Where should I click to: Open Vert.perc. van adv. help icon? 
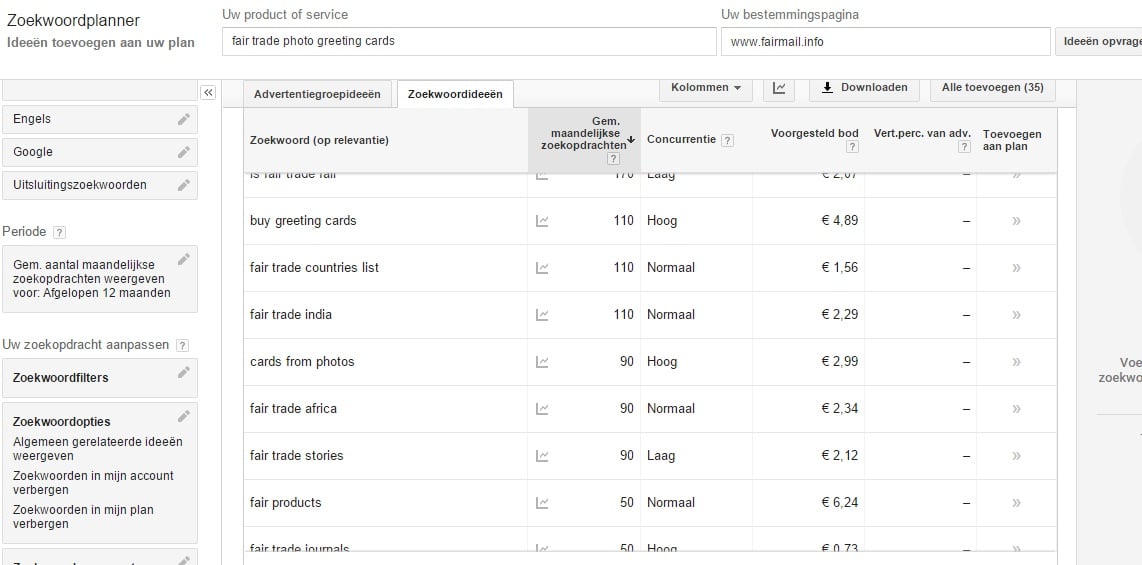point(964,147)
